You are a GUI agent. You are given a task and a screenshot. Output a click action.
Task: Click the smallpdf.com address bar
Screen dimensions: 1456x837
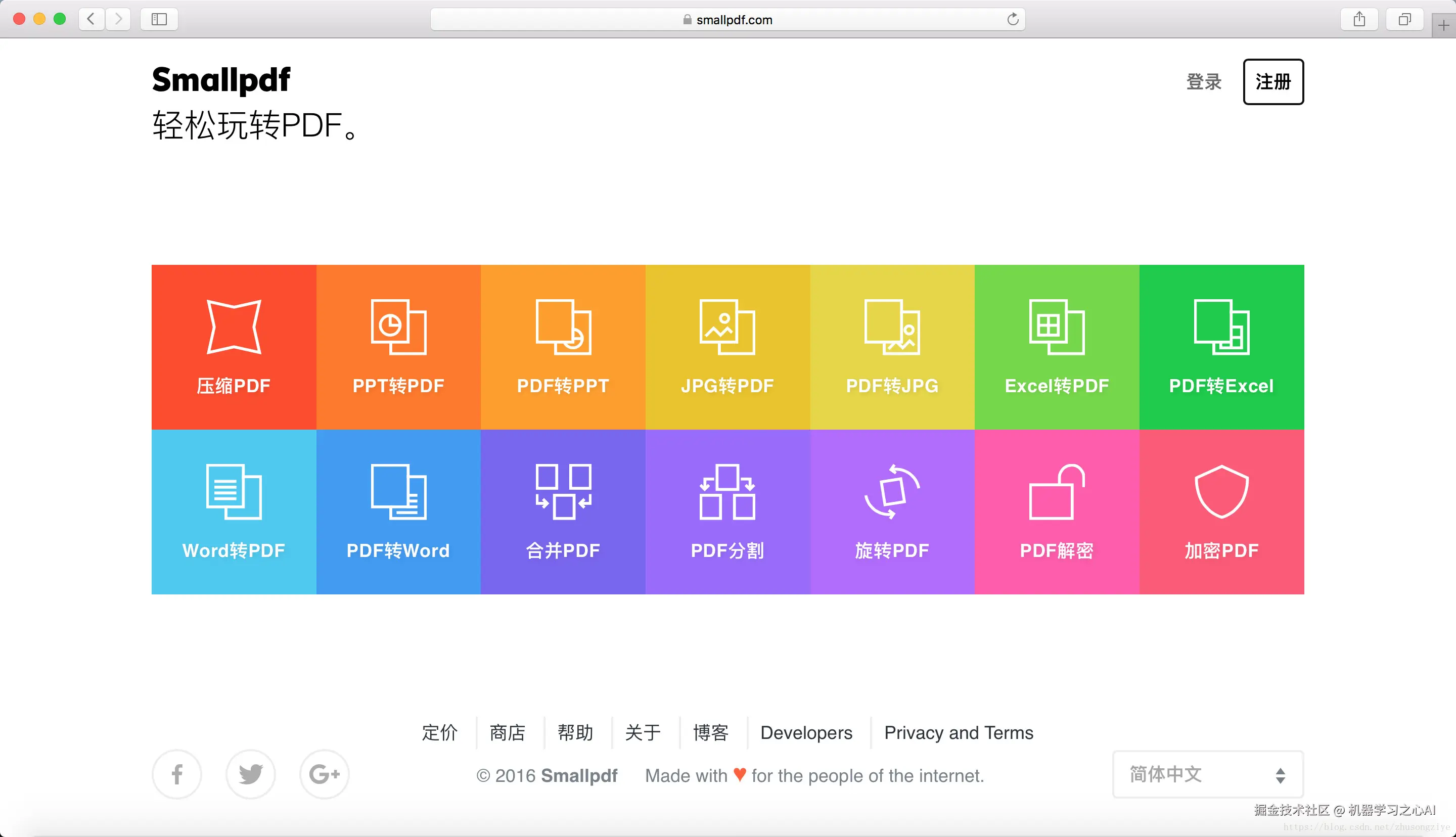point(727,20)
